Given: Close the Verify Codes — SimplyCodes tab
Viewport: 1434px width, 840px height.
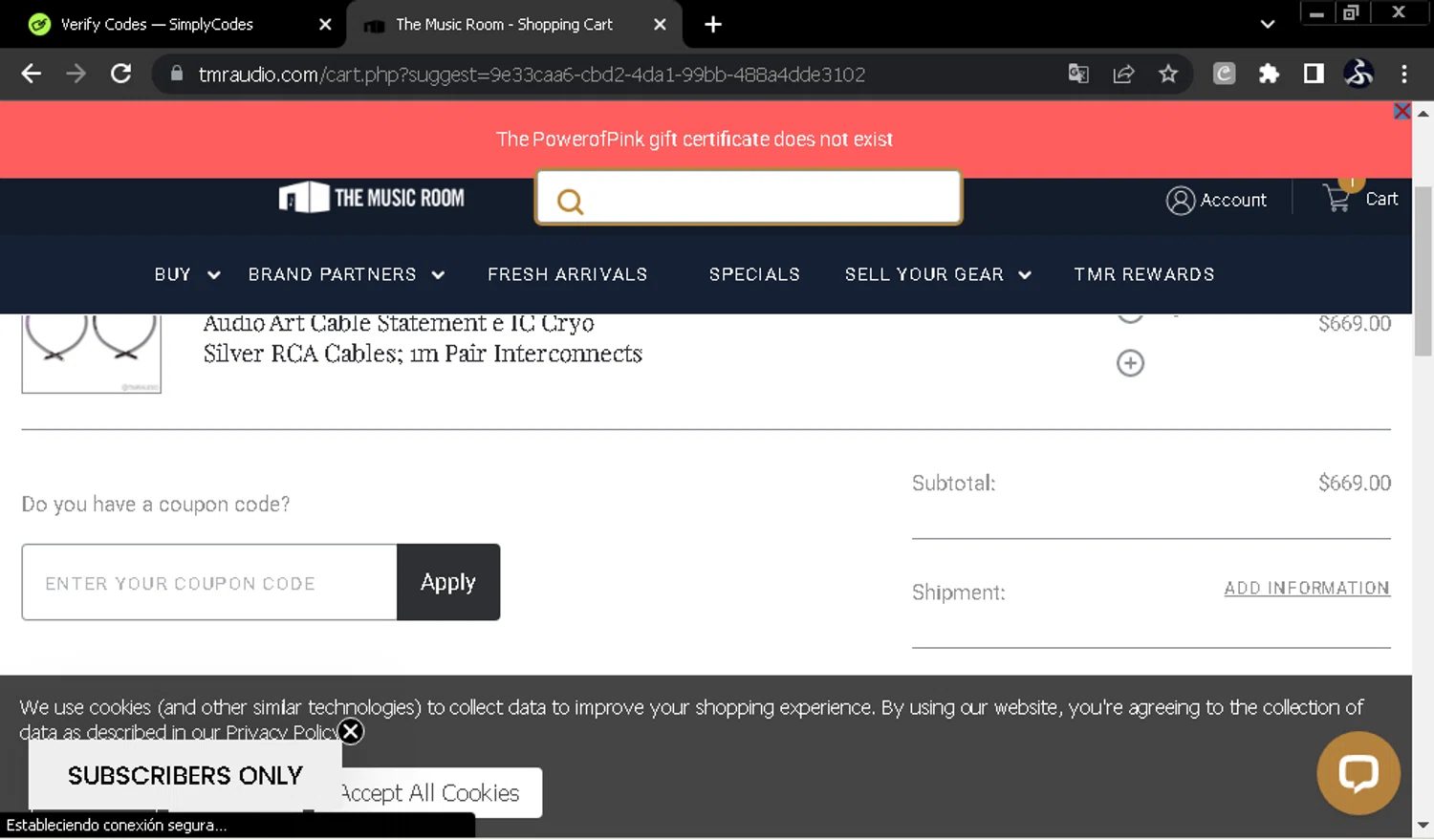Looking at the screenshot, I should [x=325, y=25].
